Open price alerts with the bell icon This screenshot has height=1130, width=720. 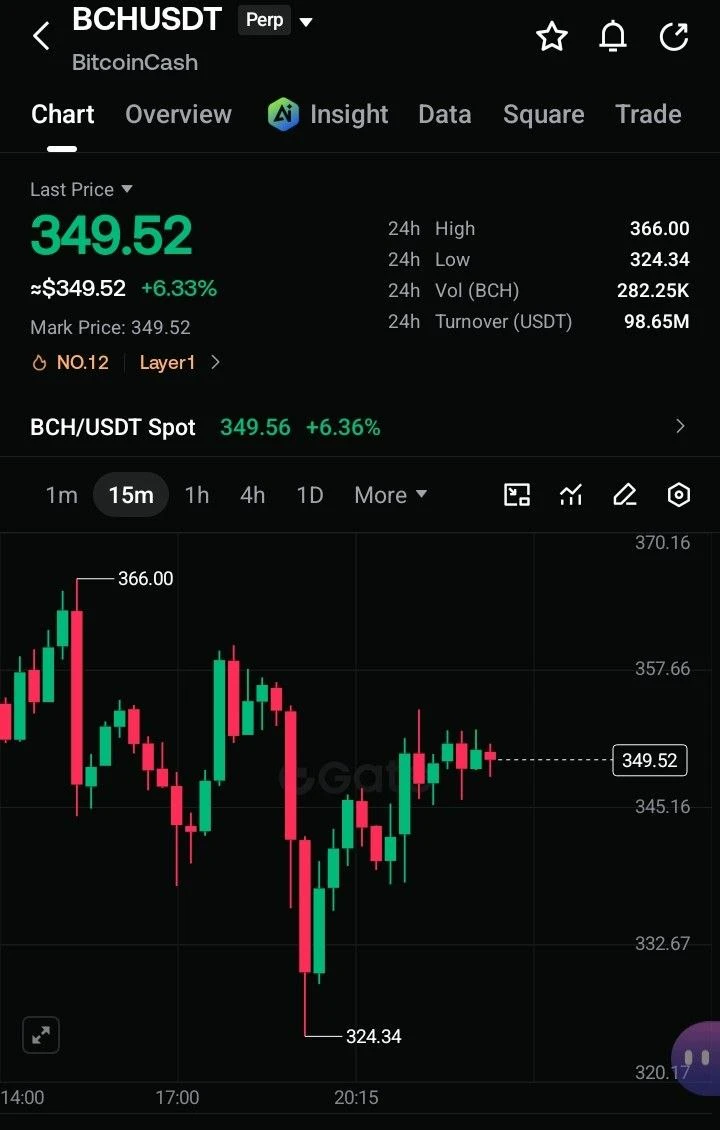pos(613,36)
